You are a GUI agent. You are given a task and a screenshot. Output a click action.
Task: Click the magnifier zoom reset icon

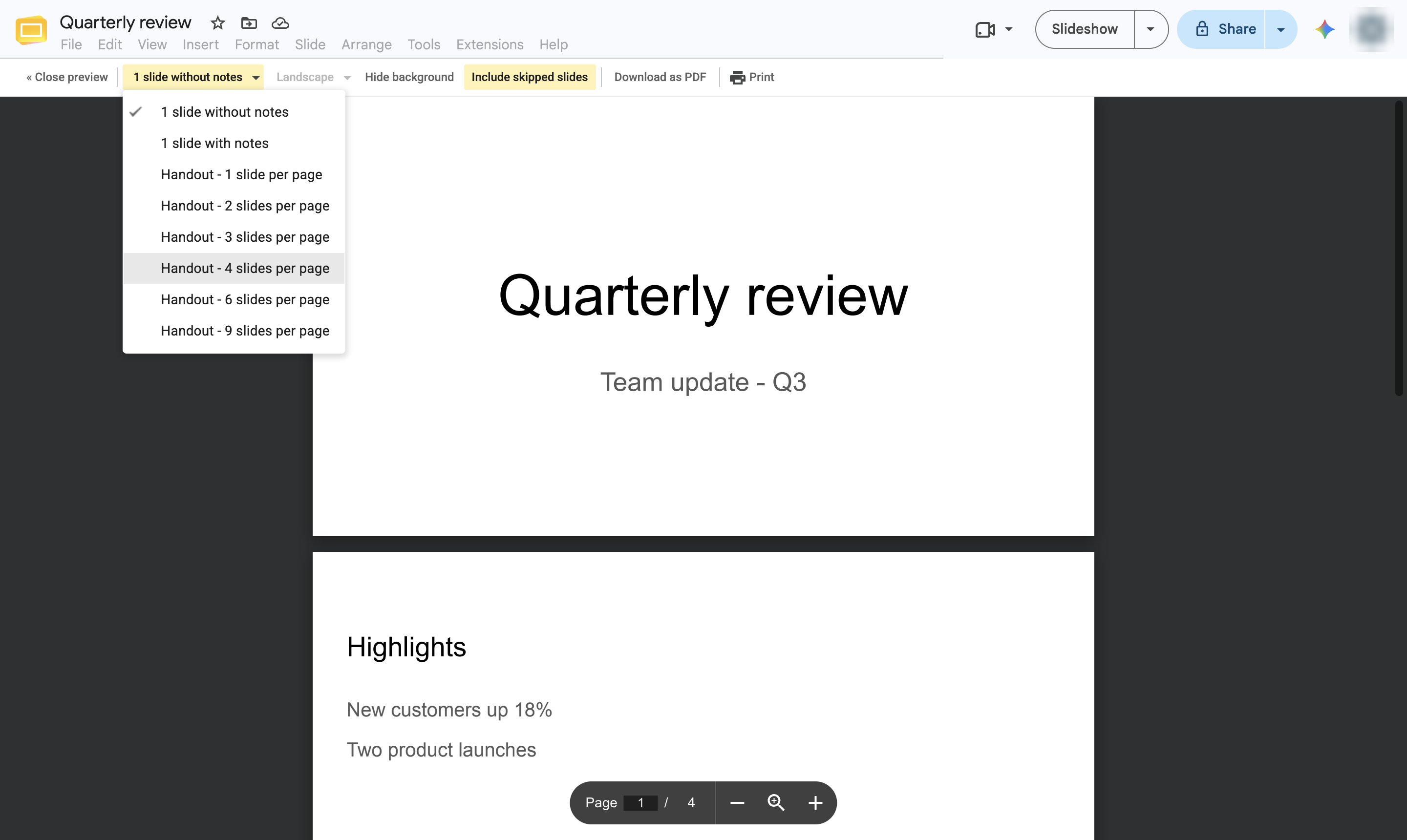776,803
